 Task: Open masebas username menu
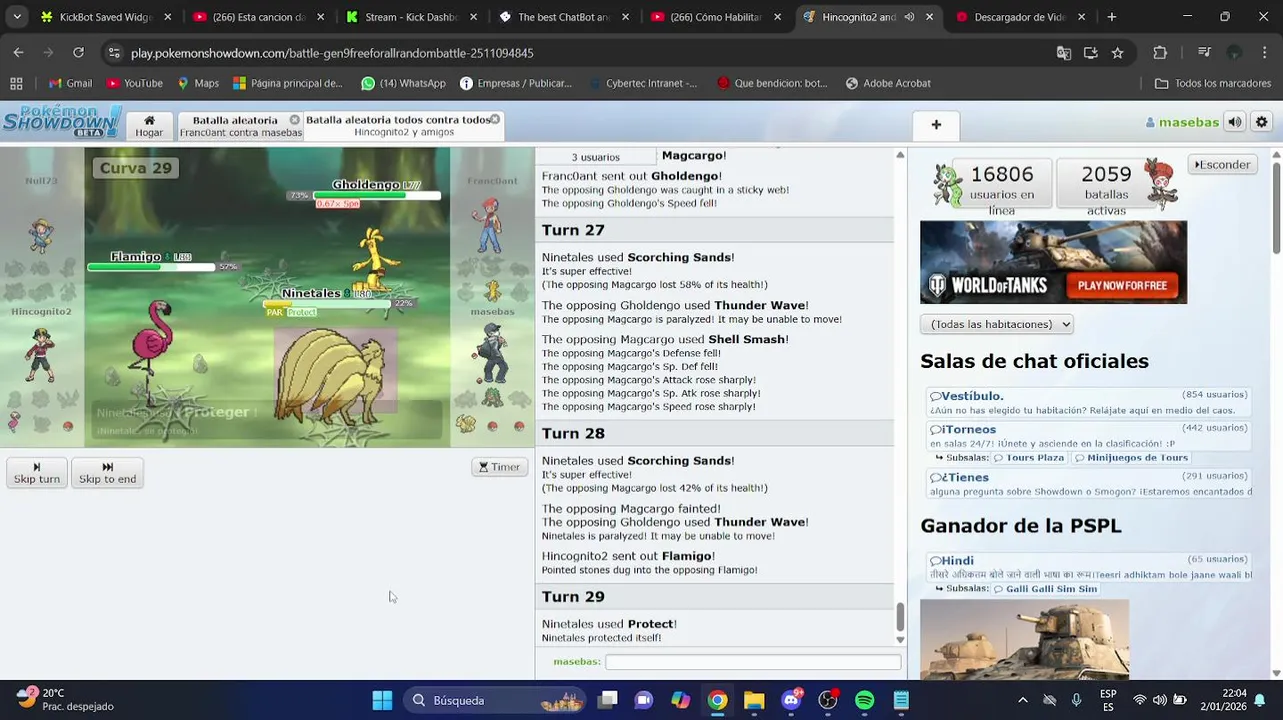click(x=1183, y=122)
